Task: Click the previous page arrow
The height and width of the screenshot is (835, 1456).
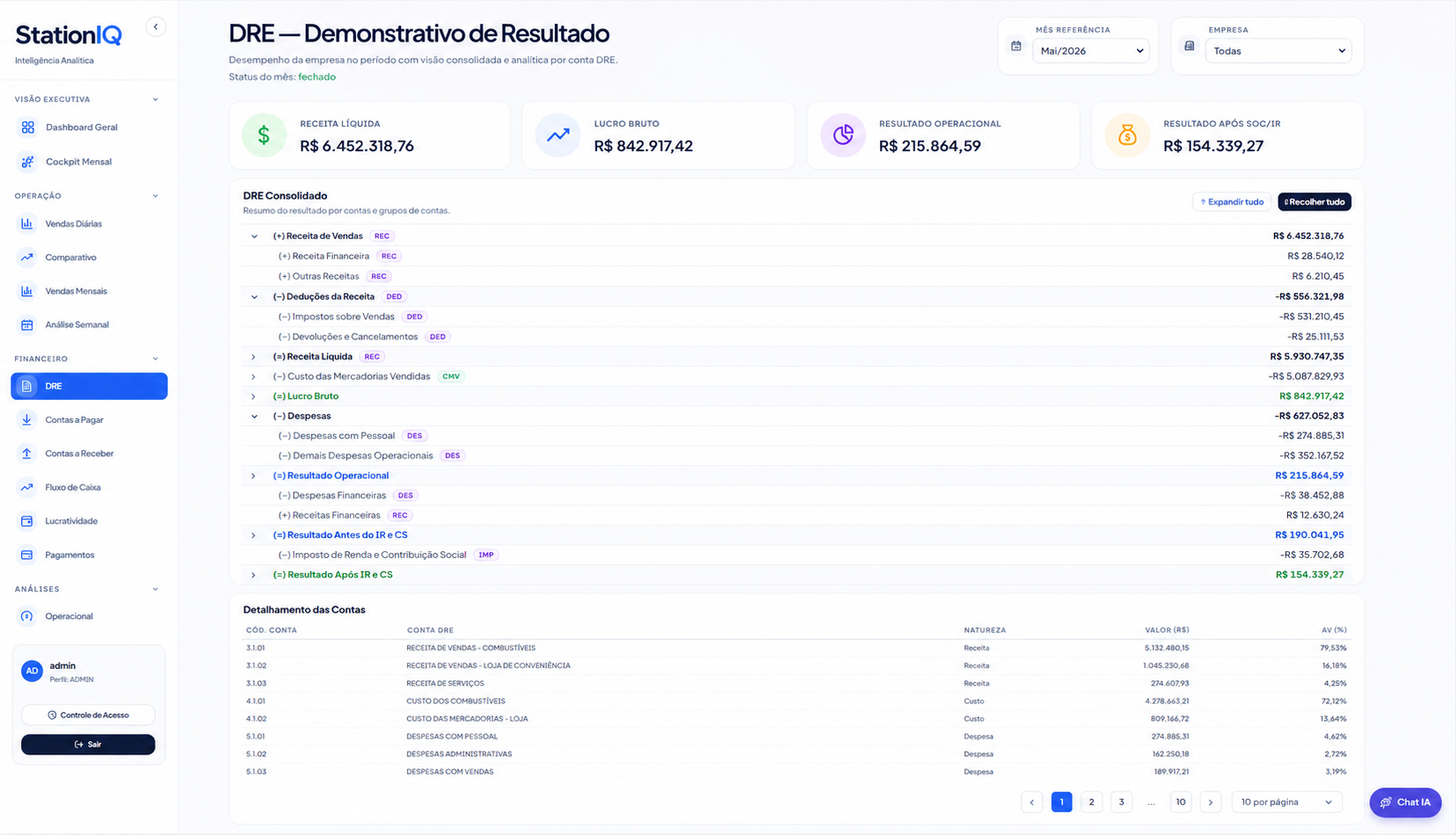Action: 1032,802
